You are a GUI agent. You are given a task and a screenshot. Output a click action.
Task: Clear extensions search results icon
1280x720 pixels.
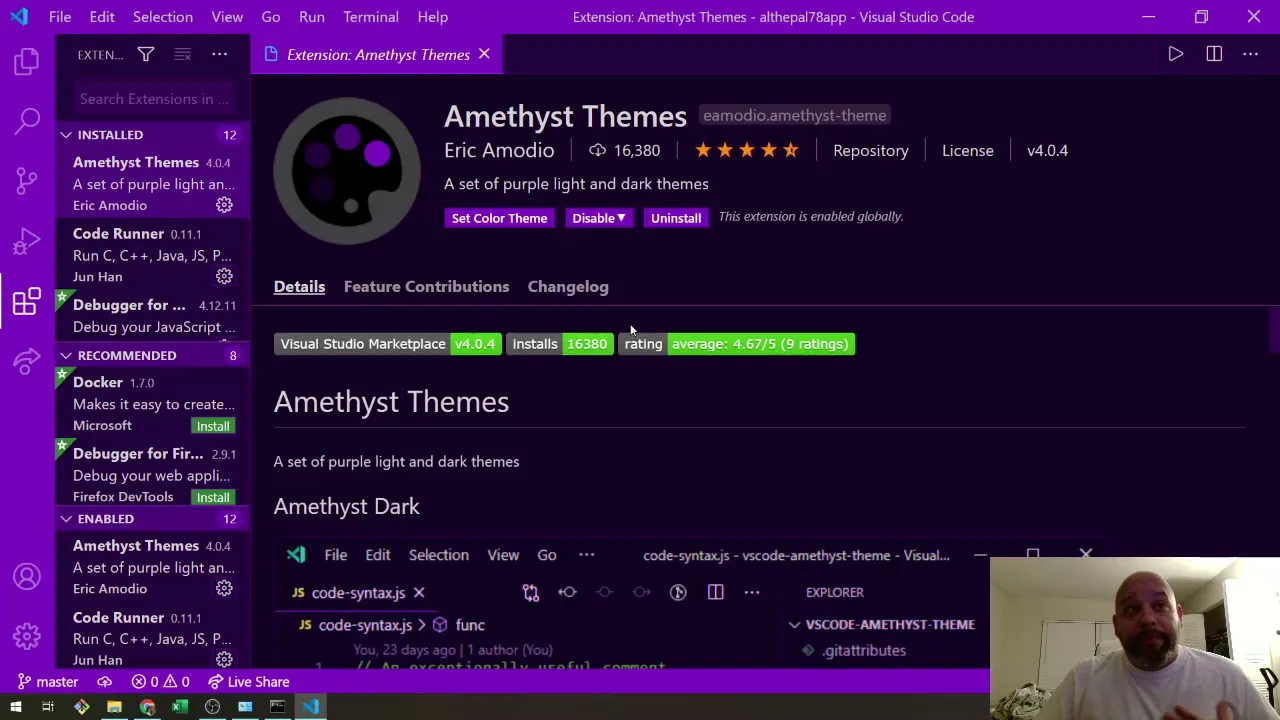tap(182, 55)
